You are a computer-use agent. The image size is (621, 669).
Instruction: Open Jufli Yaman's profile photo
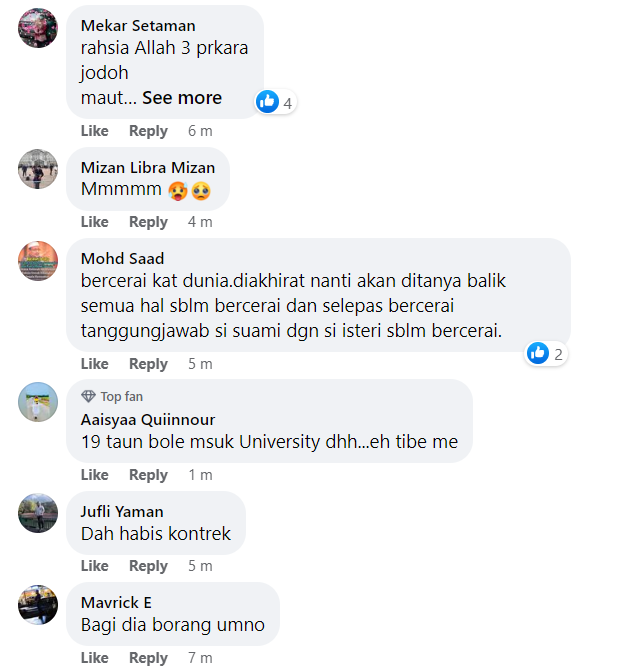38,513
